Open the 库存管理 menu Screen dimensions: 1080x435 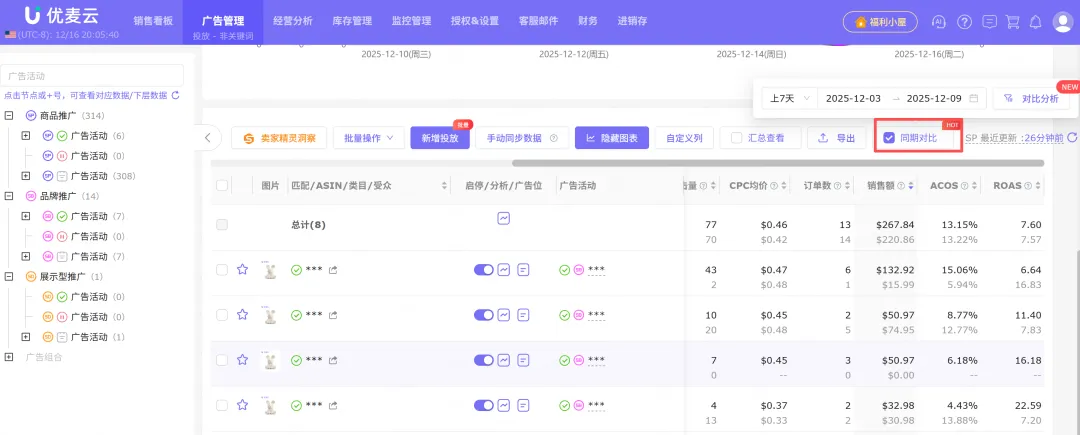click(353, 20)
